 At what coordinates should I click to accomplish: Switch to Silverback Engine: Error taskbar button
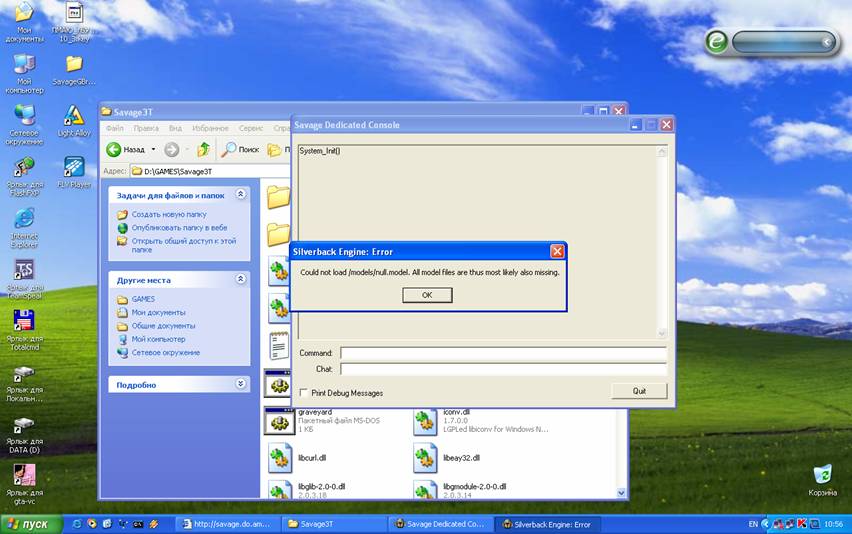pyautogui.click(x=547, y=524)
